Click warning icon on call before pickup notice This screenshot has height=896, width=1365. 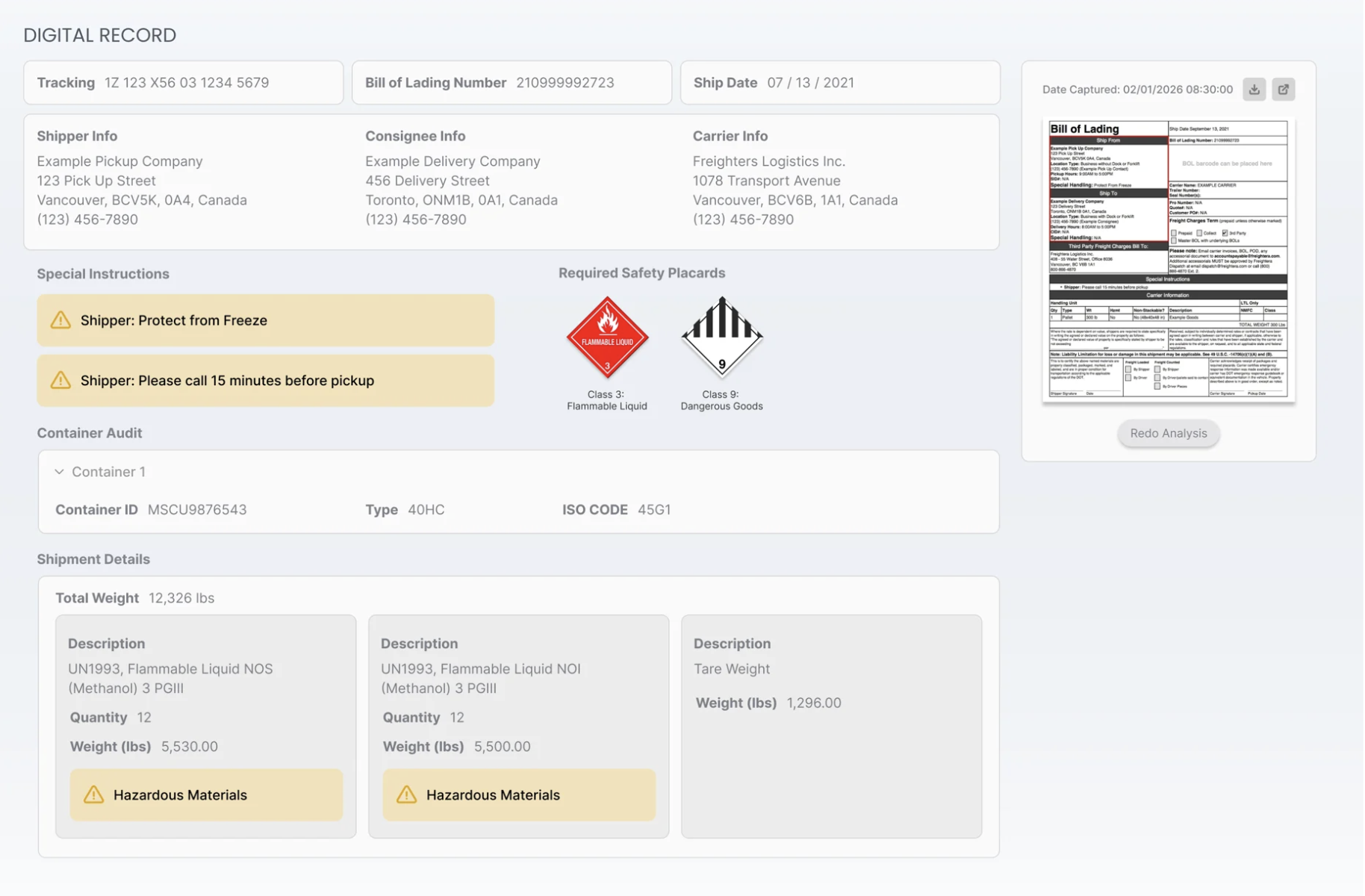coord(60,381)
